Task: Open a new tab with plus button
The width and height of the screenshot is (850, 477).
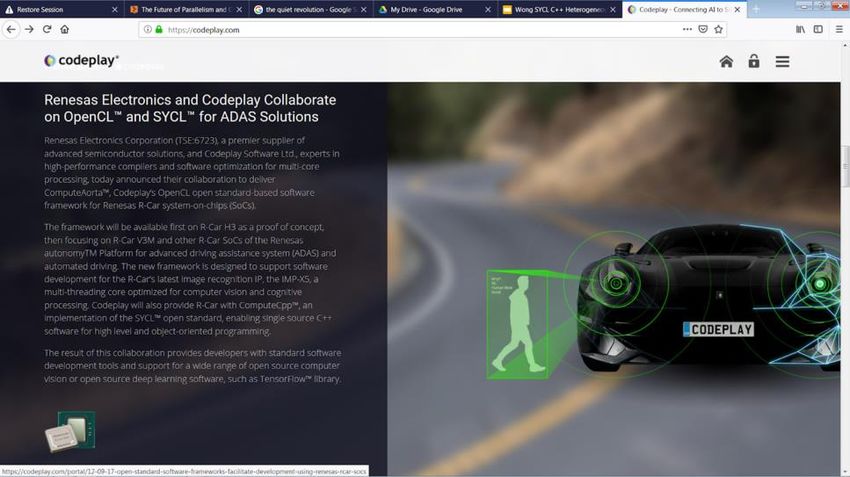Action: point(756,9)
